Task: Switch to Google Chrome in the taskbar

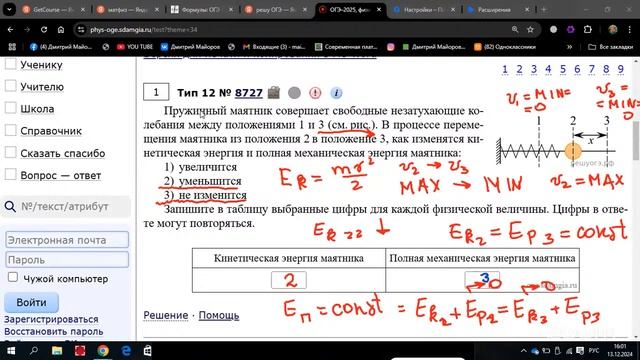Action: [x=103, y=351]
